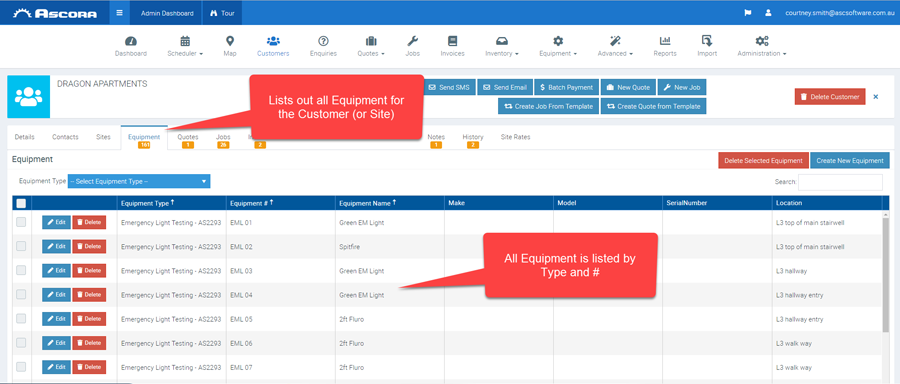The width and height of the screenshot is (900, 384).
Task: Open the user profile icon
Action: tap(768, 13)
